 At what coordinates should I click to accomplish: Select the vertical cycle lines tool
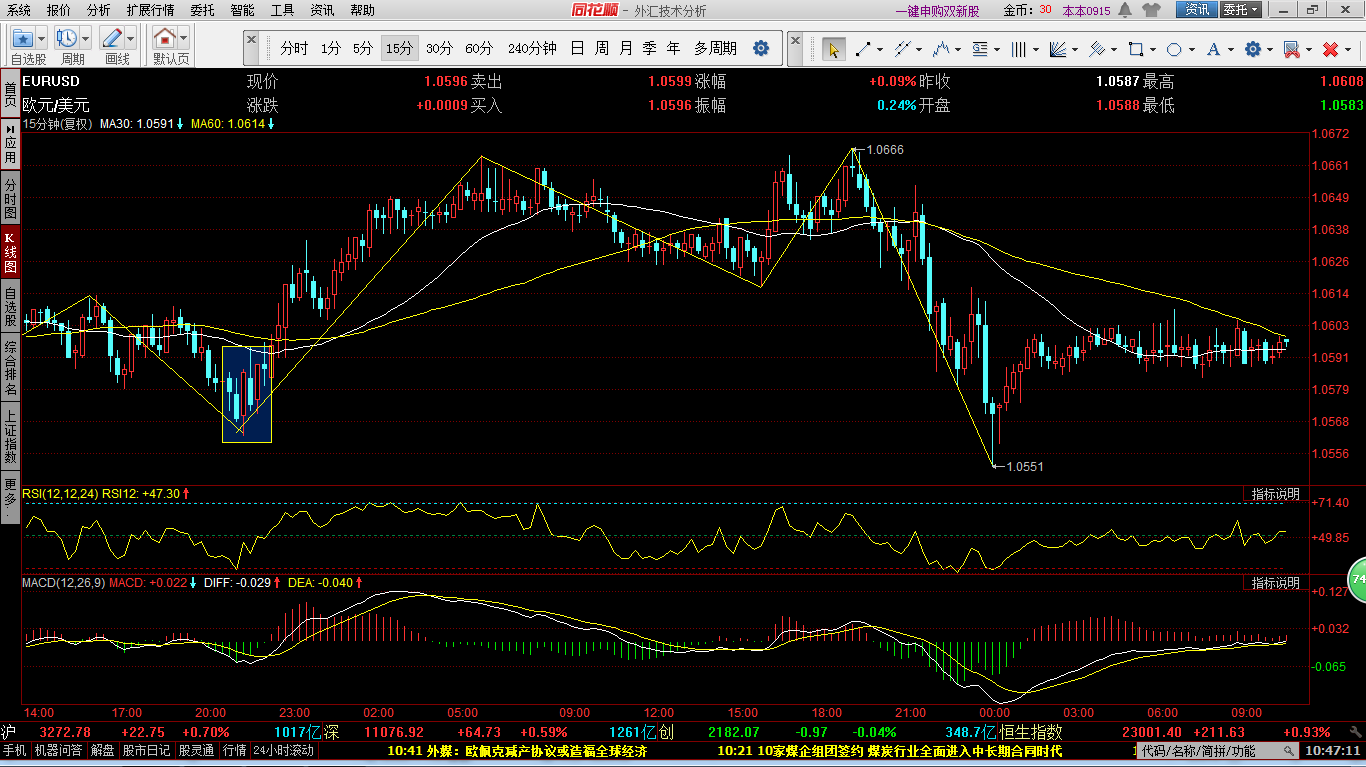pyautogui.click(x=1018, y=49)
